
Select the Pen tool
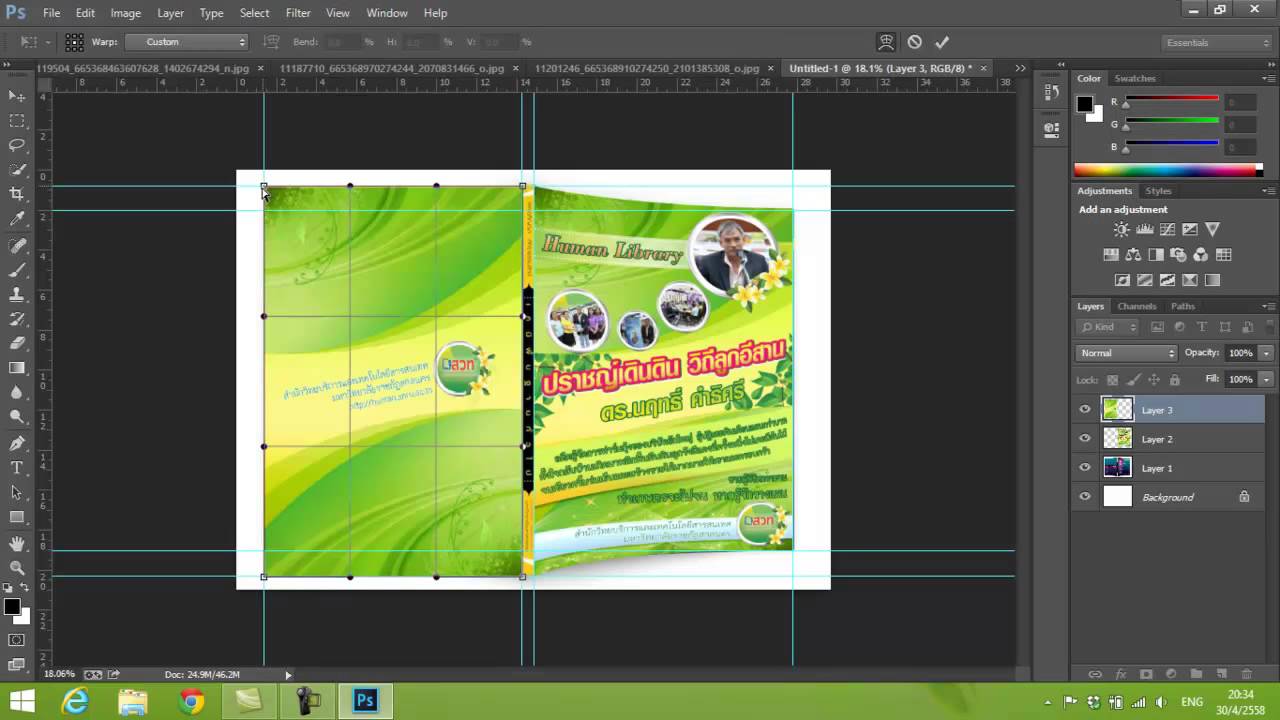tap(17, 443)
